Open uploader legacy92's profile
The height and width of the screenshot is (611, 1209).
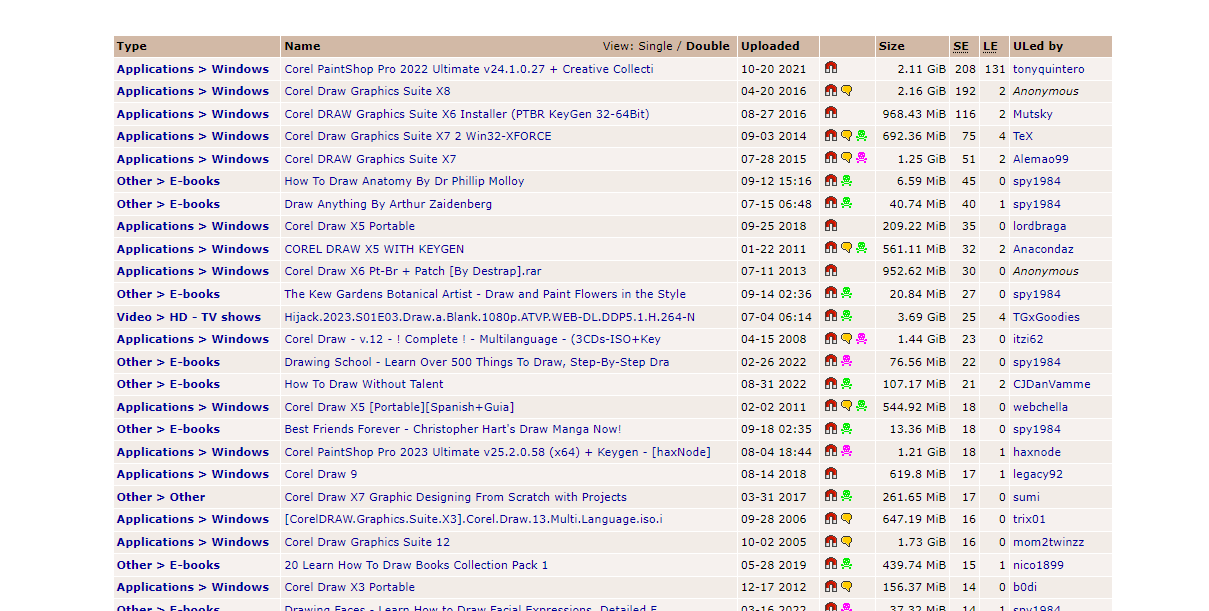(1038, 474)
